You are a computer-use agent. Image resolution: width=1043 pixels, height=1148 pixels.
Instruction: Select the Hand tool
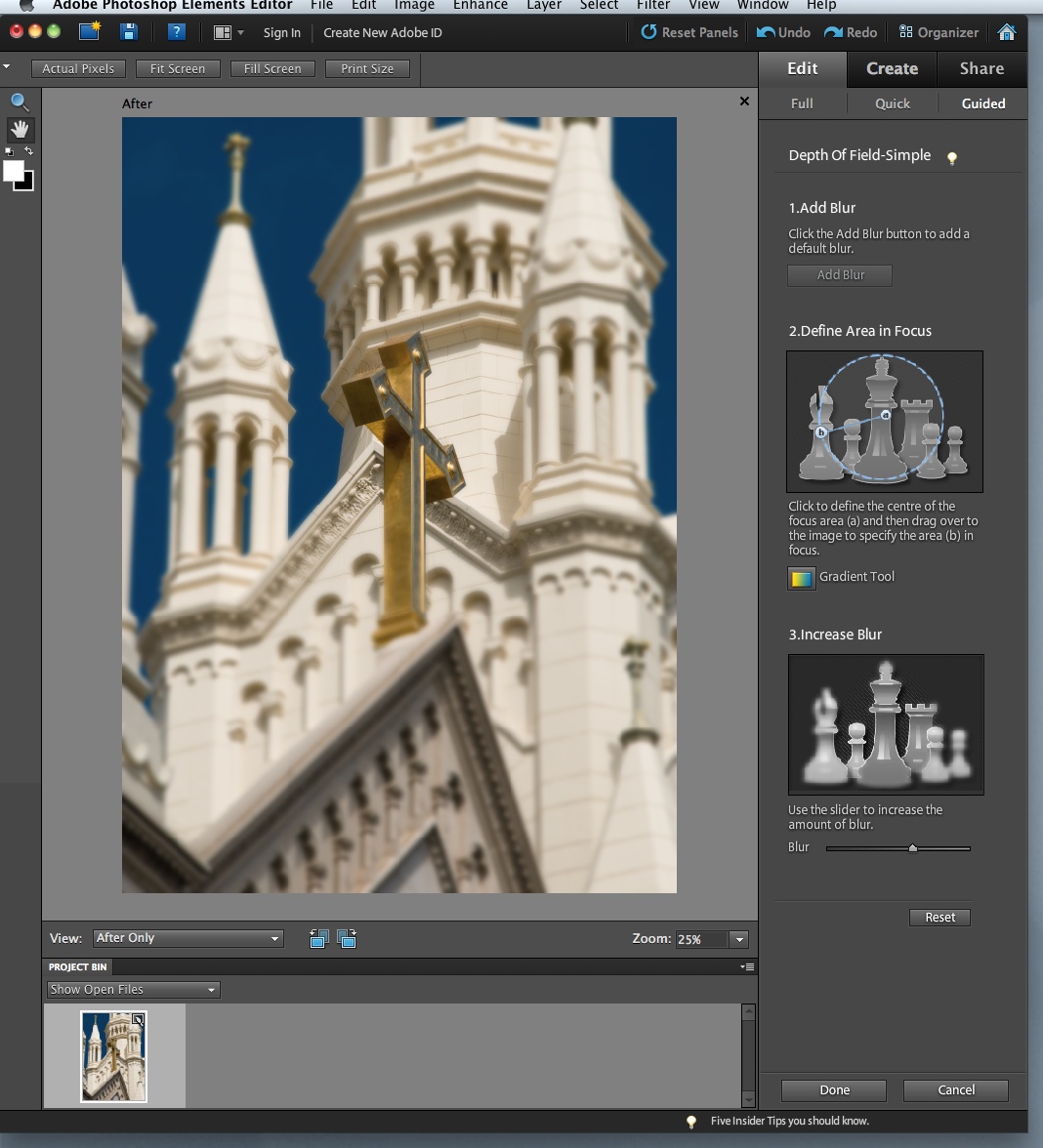(20, 129)
